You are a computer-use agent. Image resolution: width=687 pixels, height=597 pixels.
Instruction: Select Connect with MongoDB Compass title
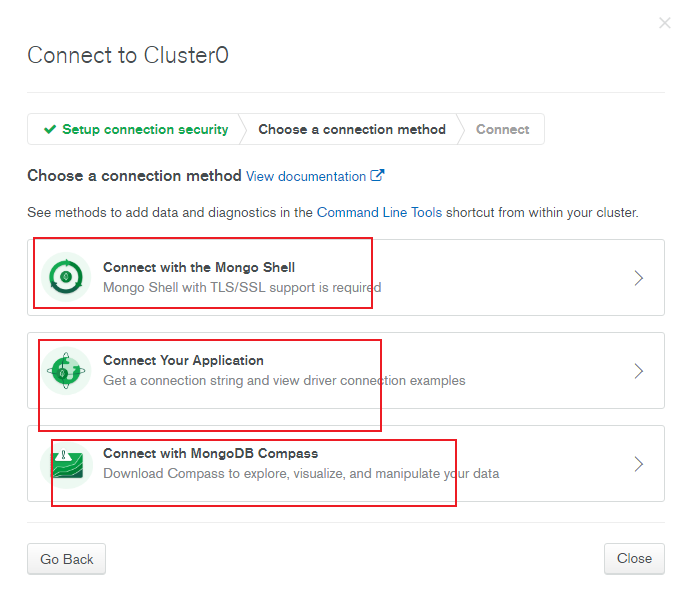point(210,453)
